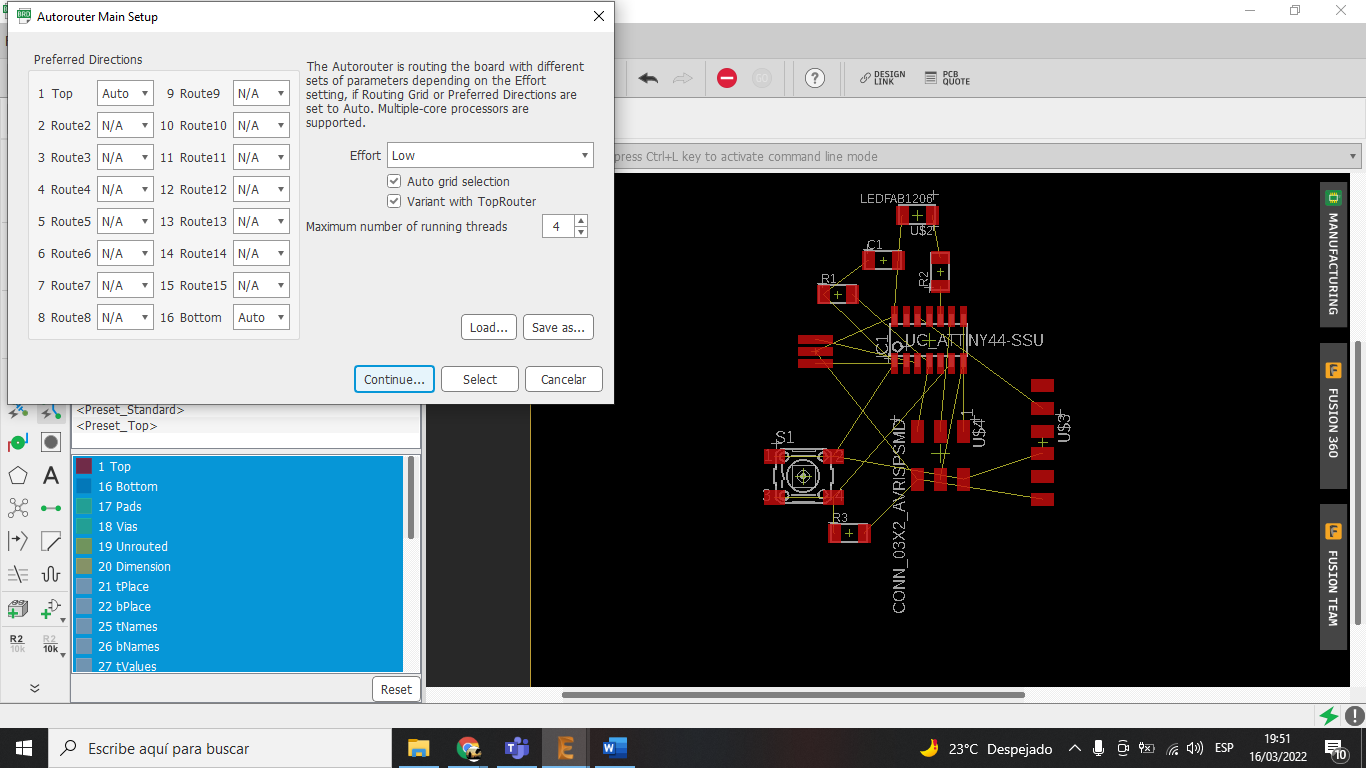This screenshot has width=1366, height=768.
Task: Open the command line history dropdown arrow
Action: [1354, 156]
